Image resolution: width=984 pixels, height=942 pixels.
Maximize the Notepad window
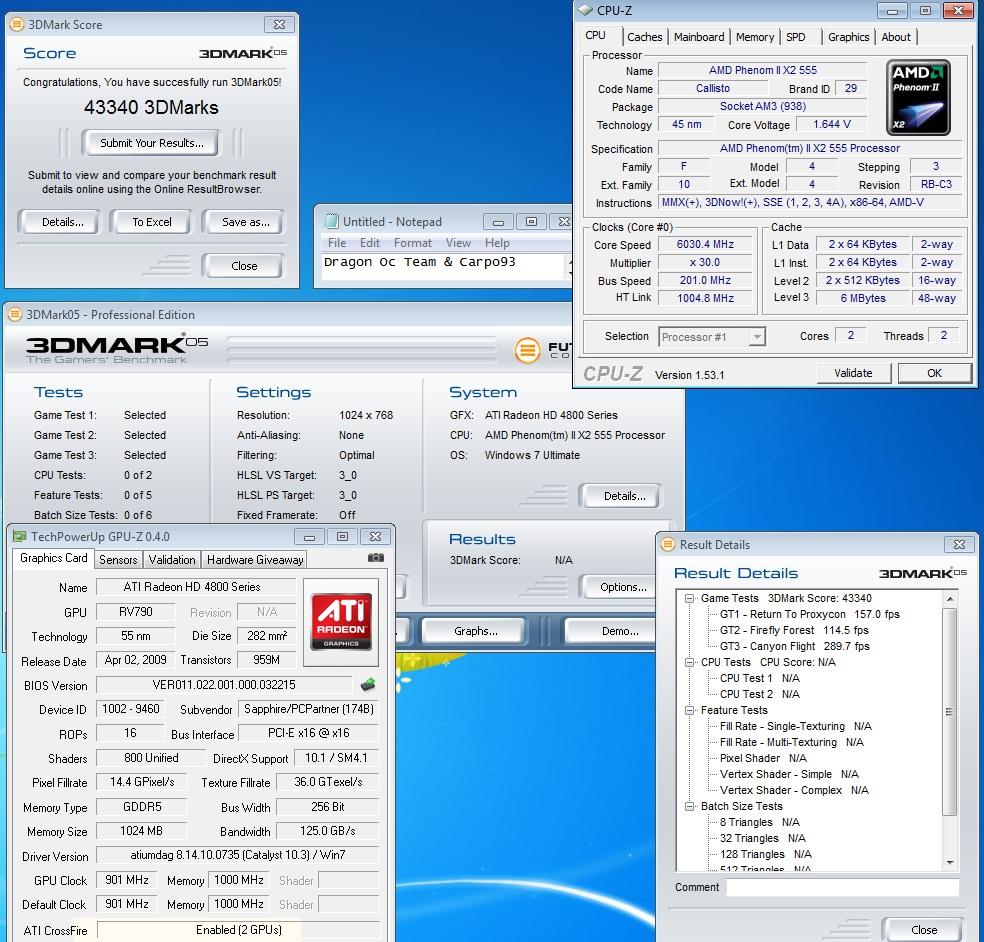[532, 222]
